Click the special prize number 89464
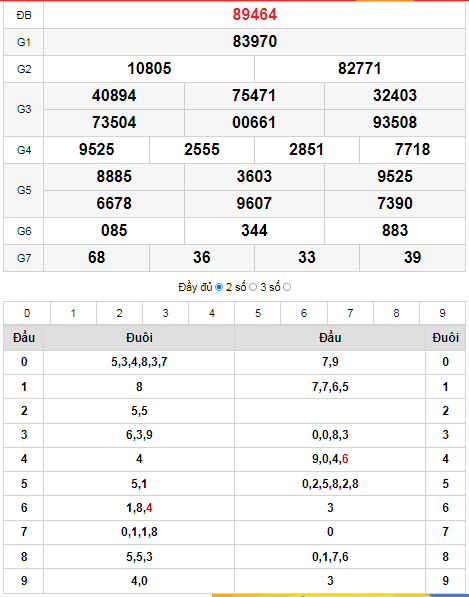 point(255,14)
